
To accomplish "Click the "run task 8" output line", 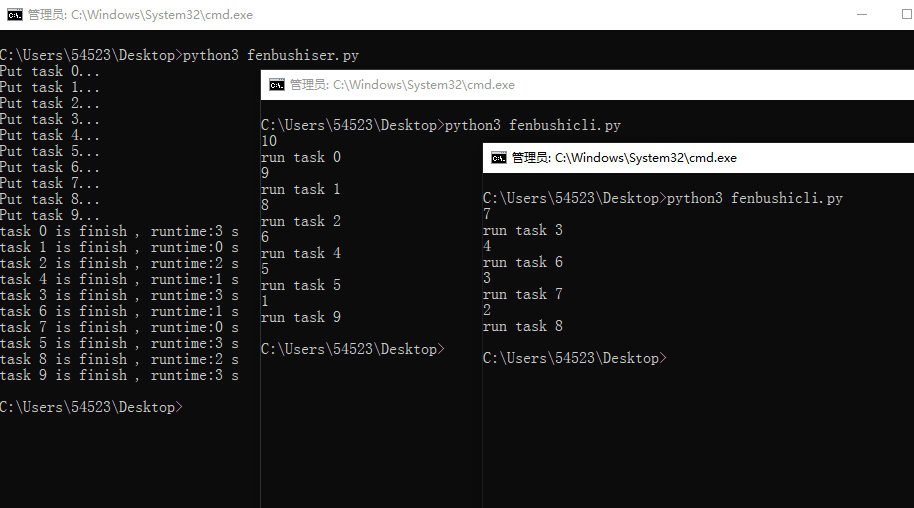I will (x=522, y=326).
